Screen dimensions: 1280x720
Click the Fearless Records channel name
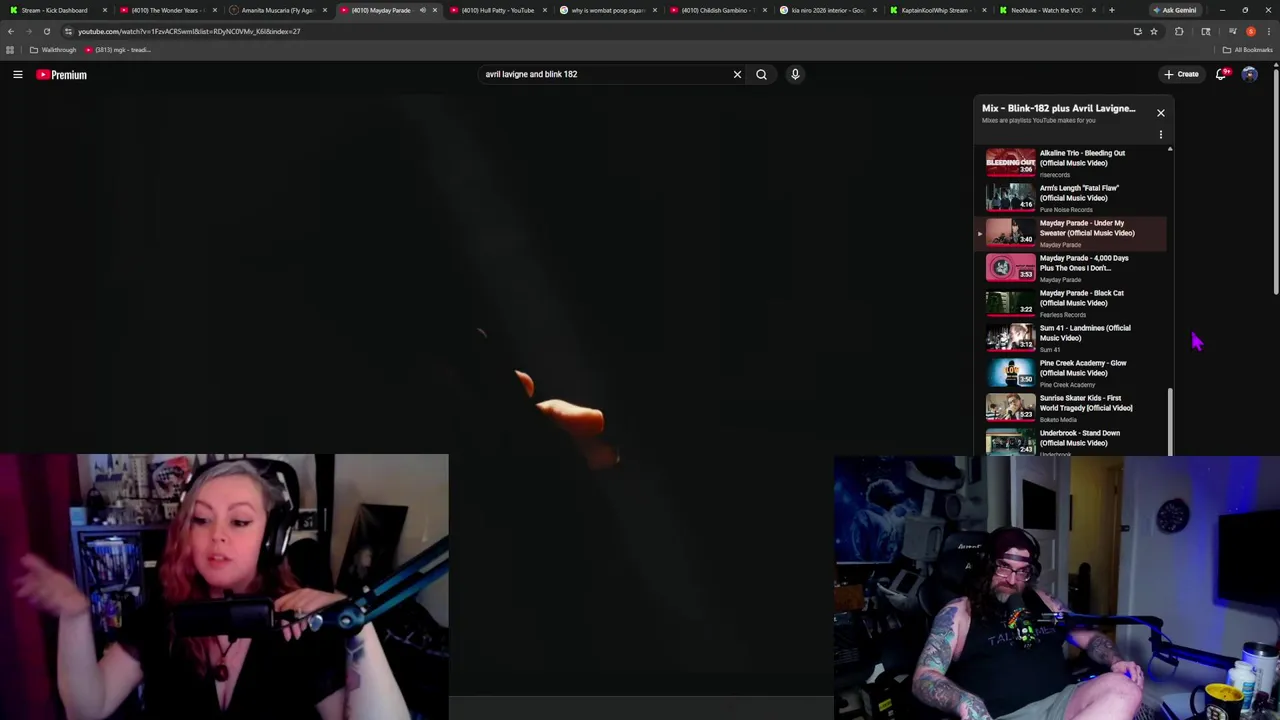click(1063, 315)
